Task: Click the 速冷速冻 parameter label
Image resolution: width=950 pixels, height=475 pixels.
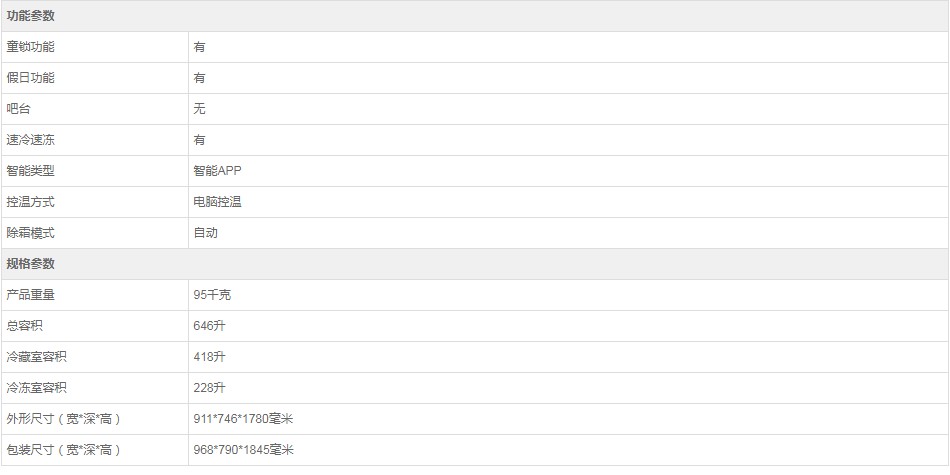Action: pyautogui.click(x=30, y=140)
